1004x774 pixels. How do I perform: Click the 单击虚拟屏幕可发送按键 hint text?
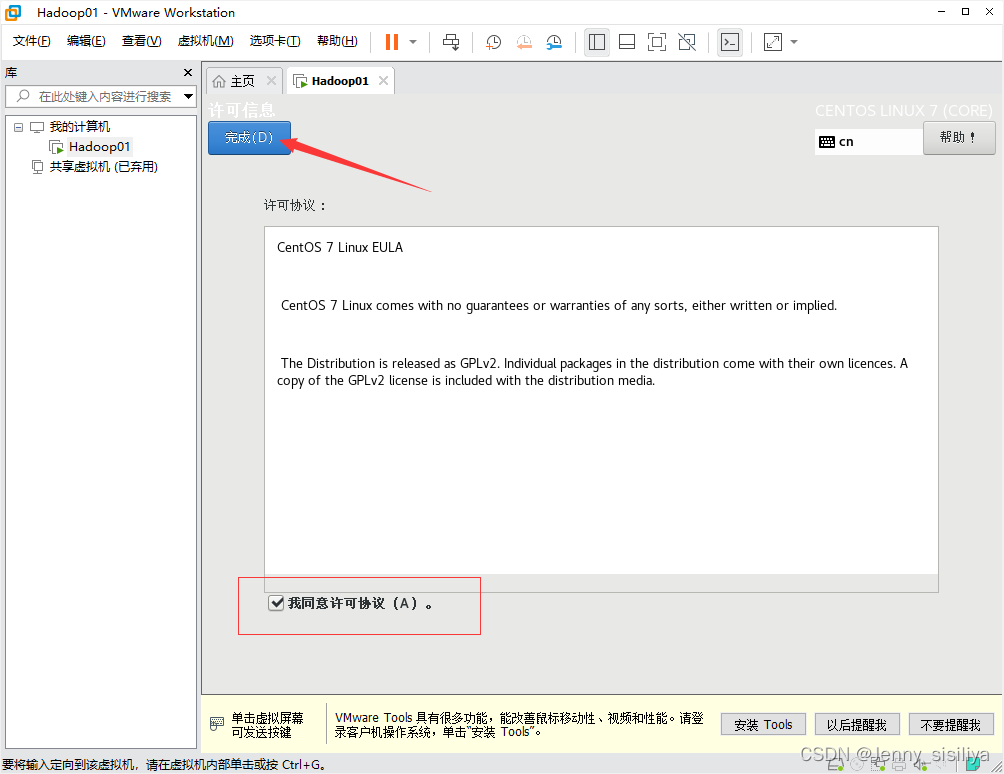[x=267, y=725]
